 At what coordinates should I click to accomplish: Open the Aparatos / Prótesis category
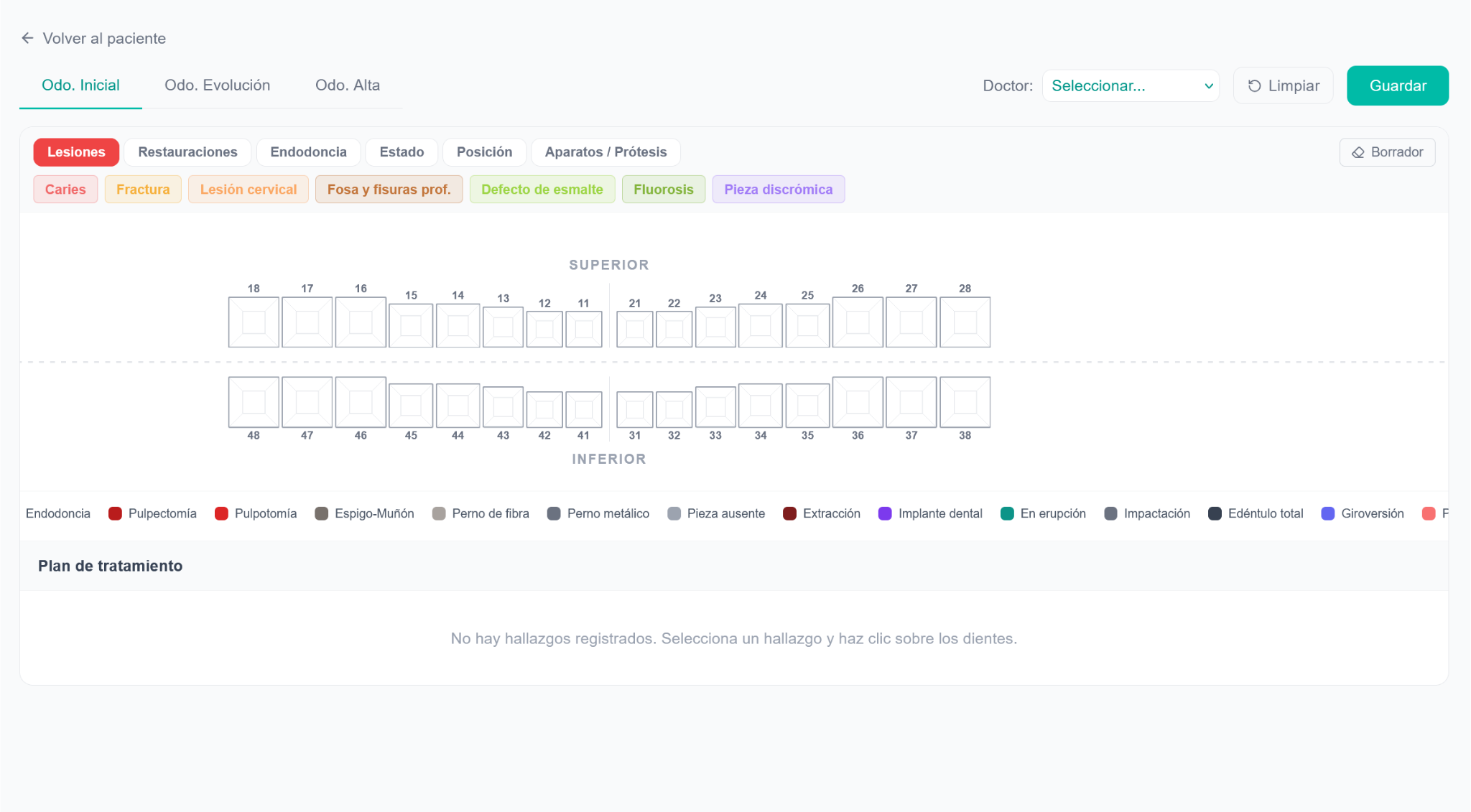coord(605,152)
